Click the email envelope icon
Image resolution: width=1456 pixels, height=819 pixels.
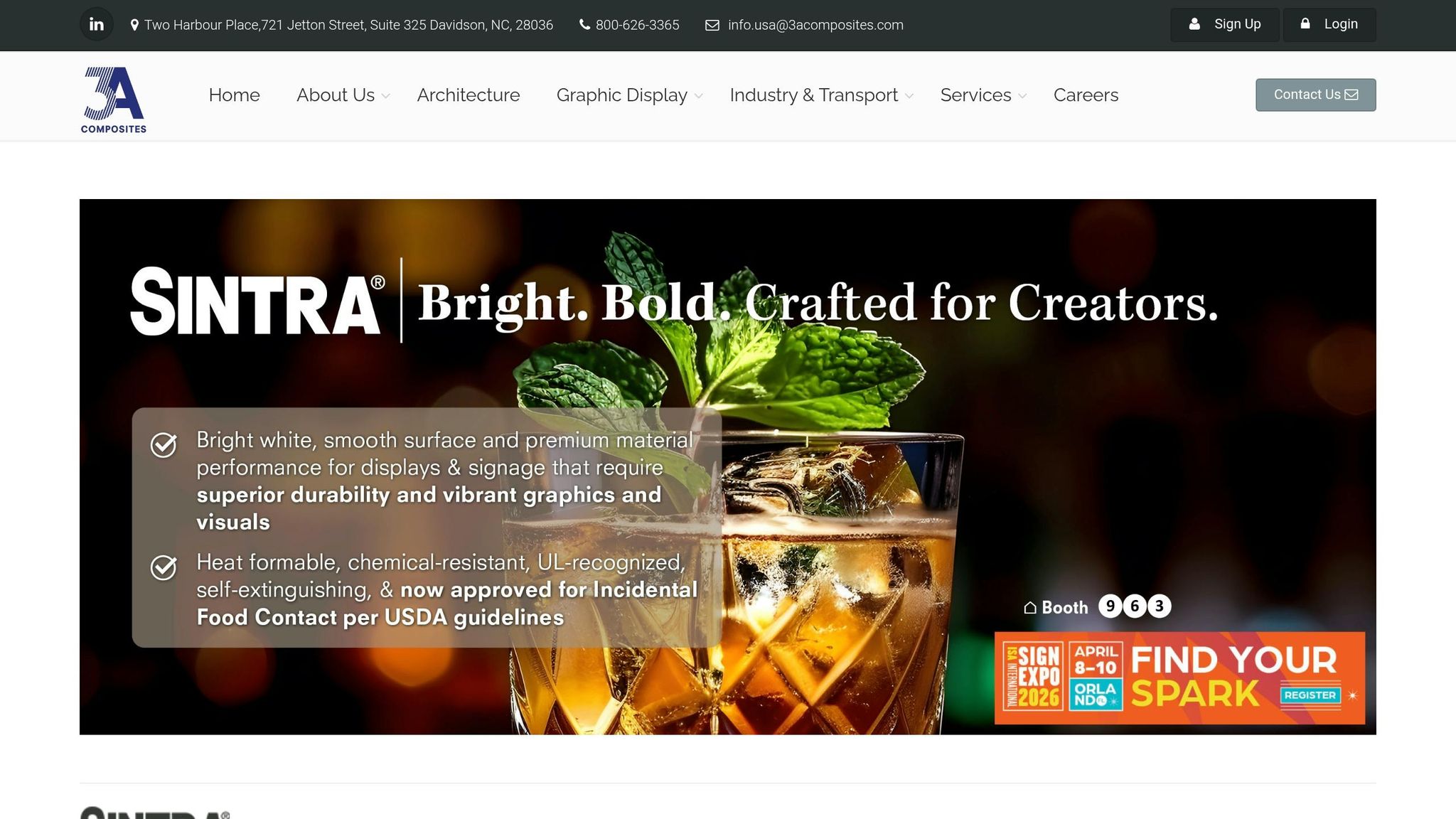click(712, 26)
